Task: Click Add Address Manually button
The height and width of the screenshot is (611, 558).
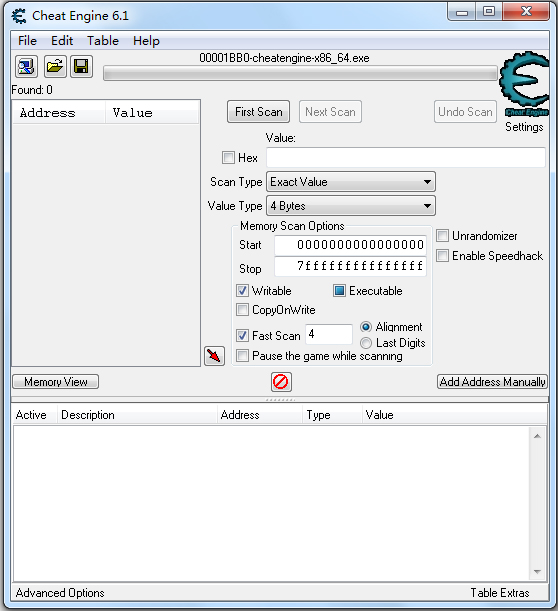Action: (x=492, y=382)
